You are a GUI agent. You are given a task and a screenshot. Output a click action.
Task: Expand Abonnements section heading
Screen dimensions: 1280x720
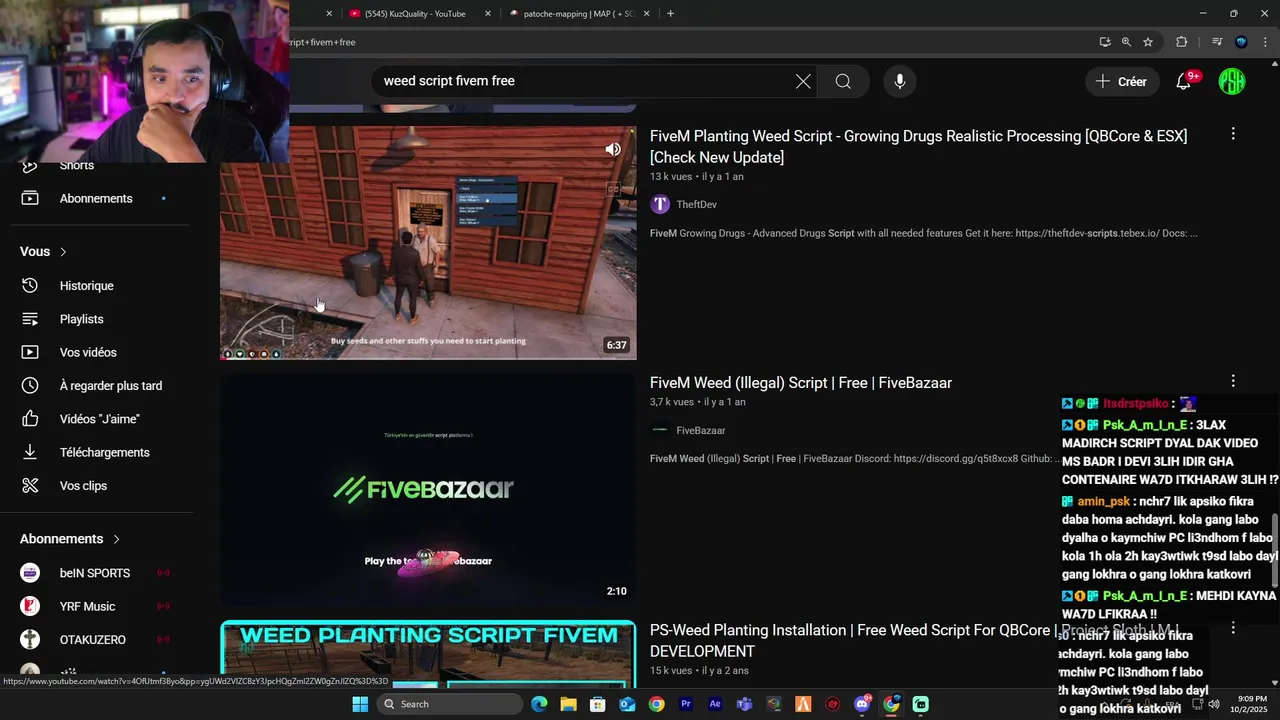click(70, 539)
